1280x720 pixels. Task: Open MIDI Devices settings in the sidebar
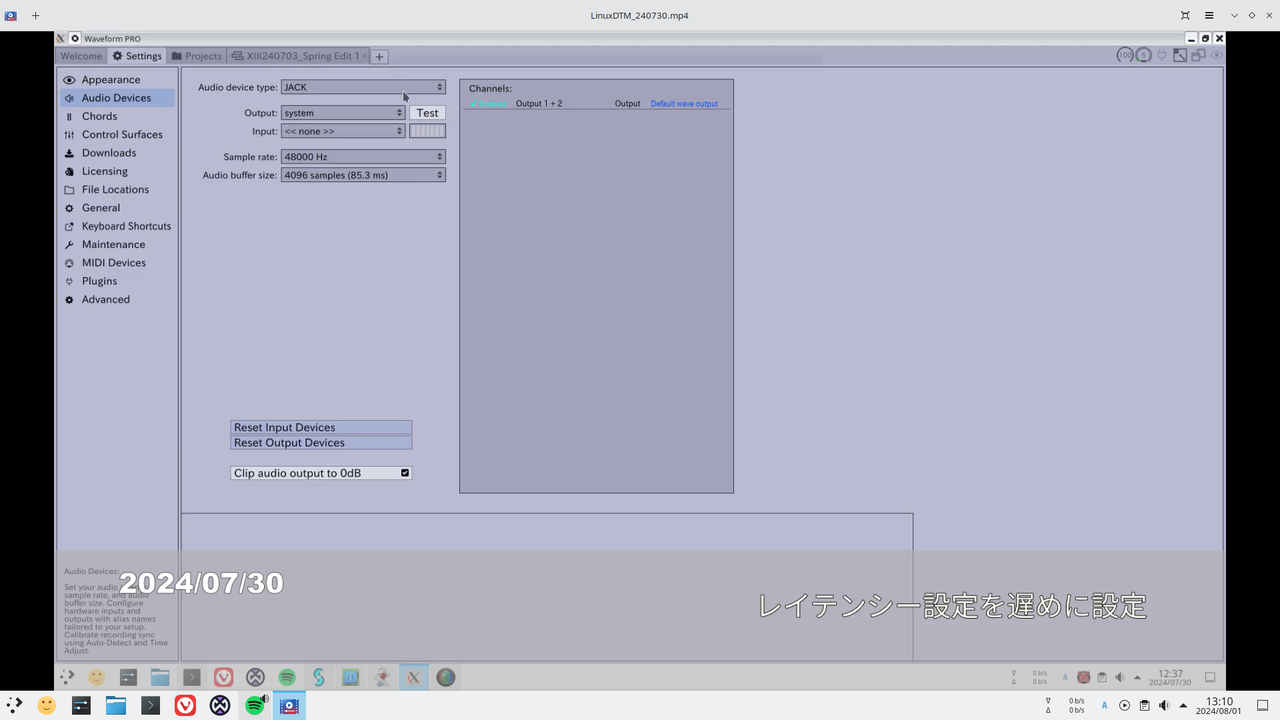pyautogui.click(x=113, y=262)
